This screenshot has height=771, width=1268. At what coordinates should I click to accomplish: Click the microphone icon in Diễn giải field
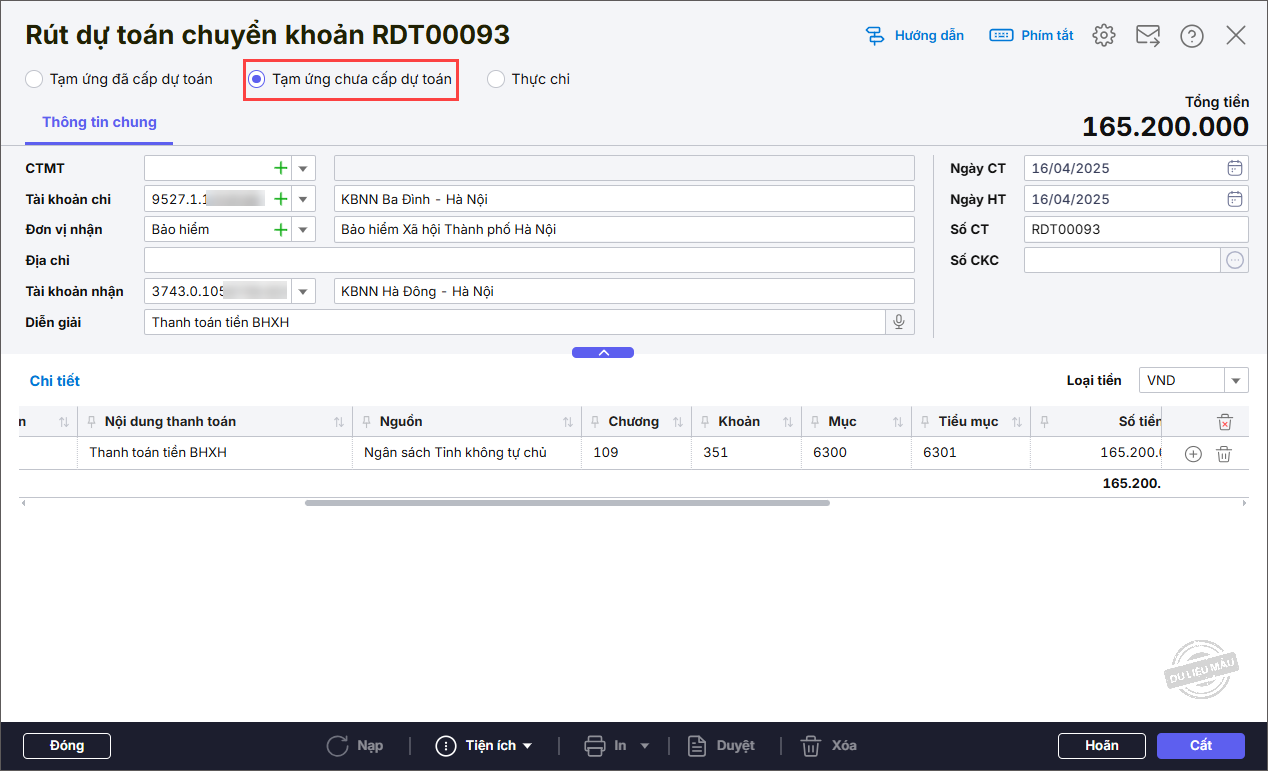click(899, 322)
